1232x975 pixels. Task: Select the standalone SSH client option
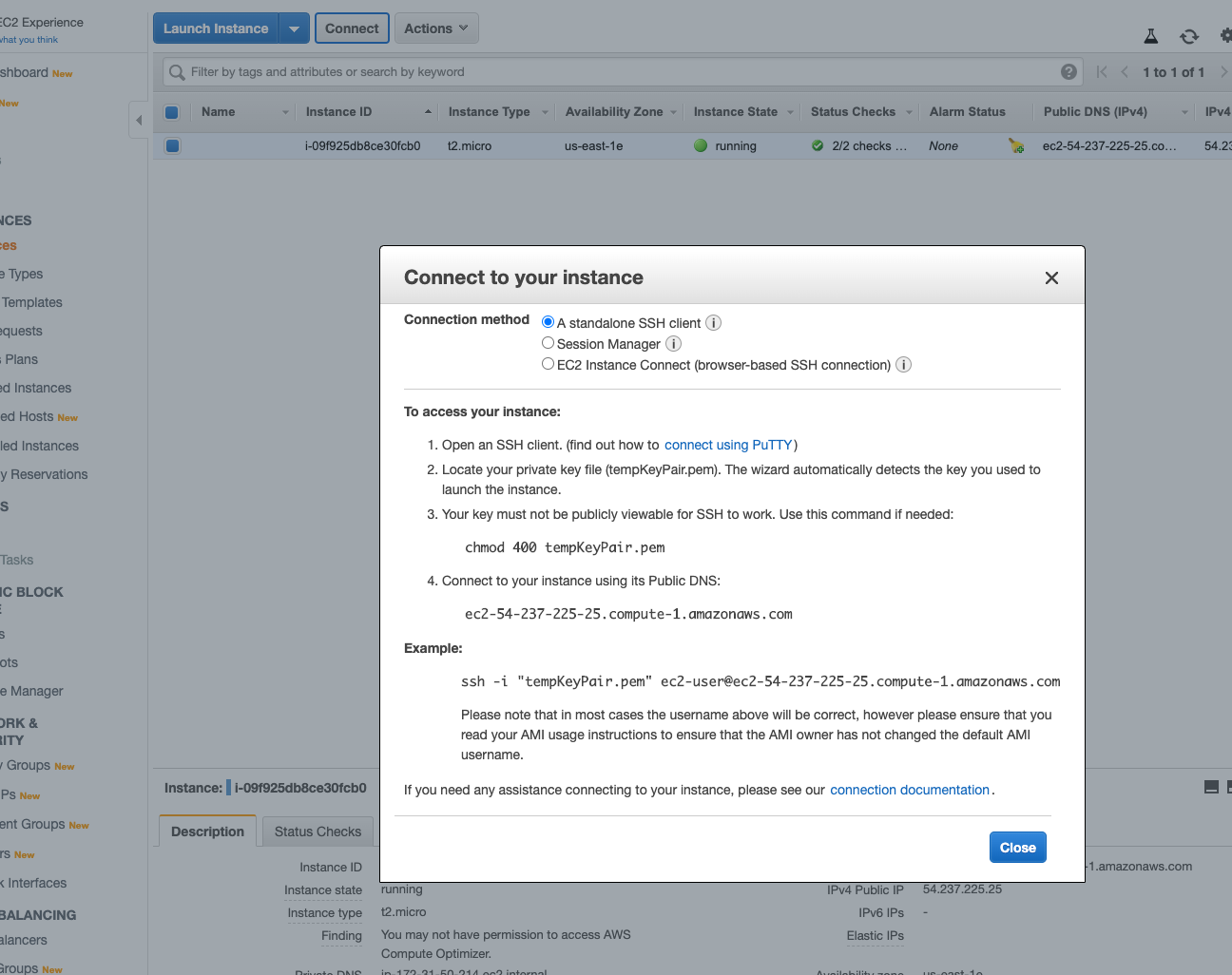click(x=548, y=322)
